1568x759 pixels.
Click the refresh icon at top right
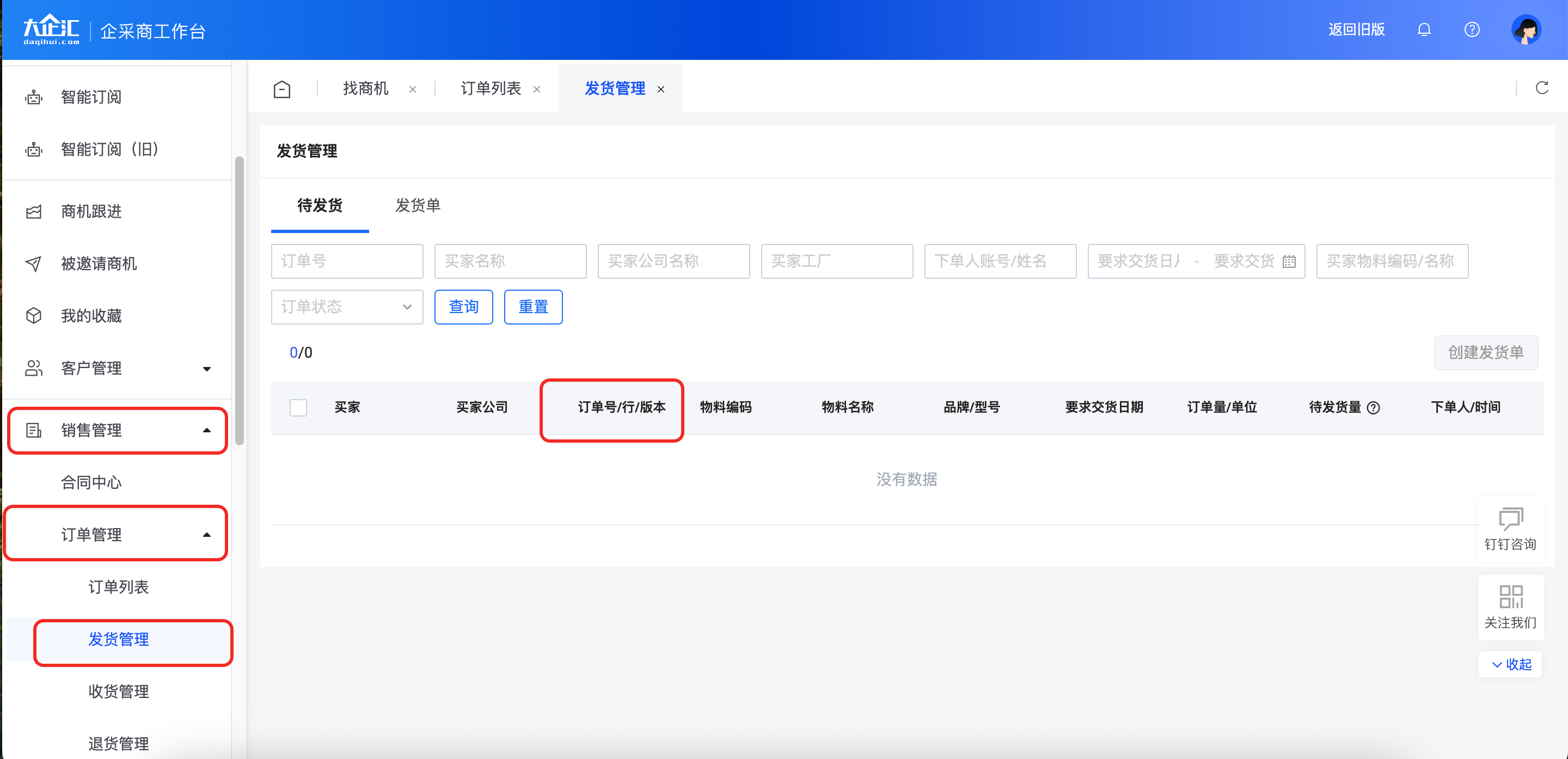(1541, 88)
